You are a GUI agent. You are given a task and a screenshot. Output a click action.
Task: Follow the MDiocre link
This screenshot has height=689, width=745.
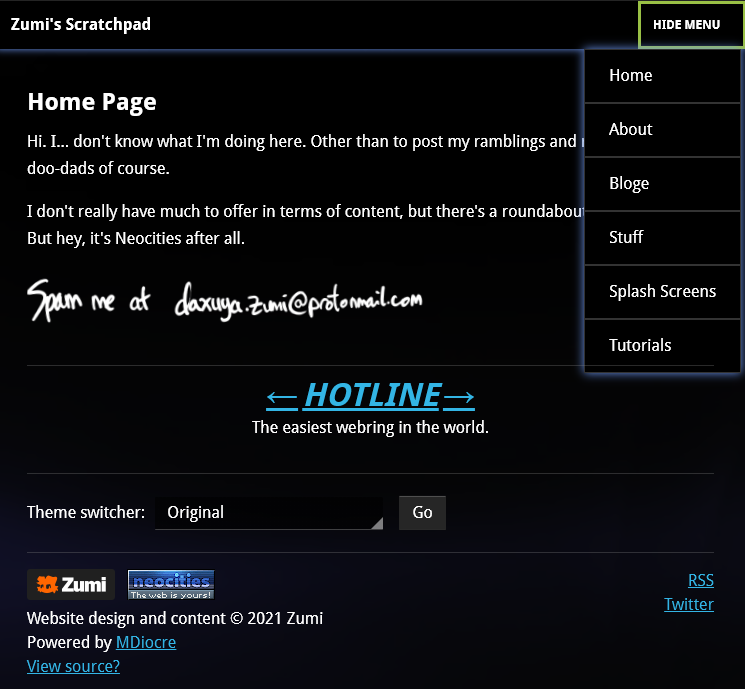click(146, 643)
